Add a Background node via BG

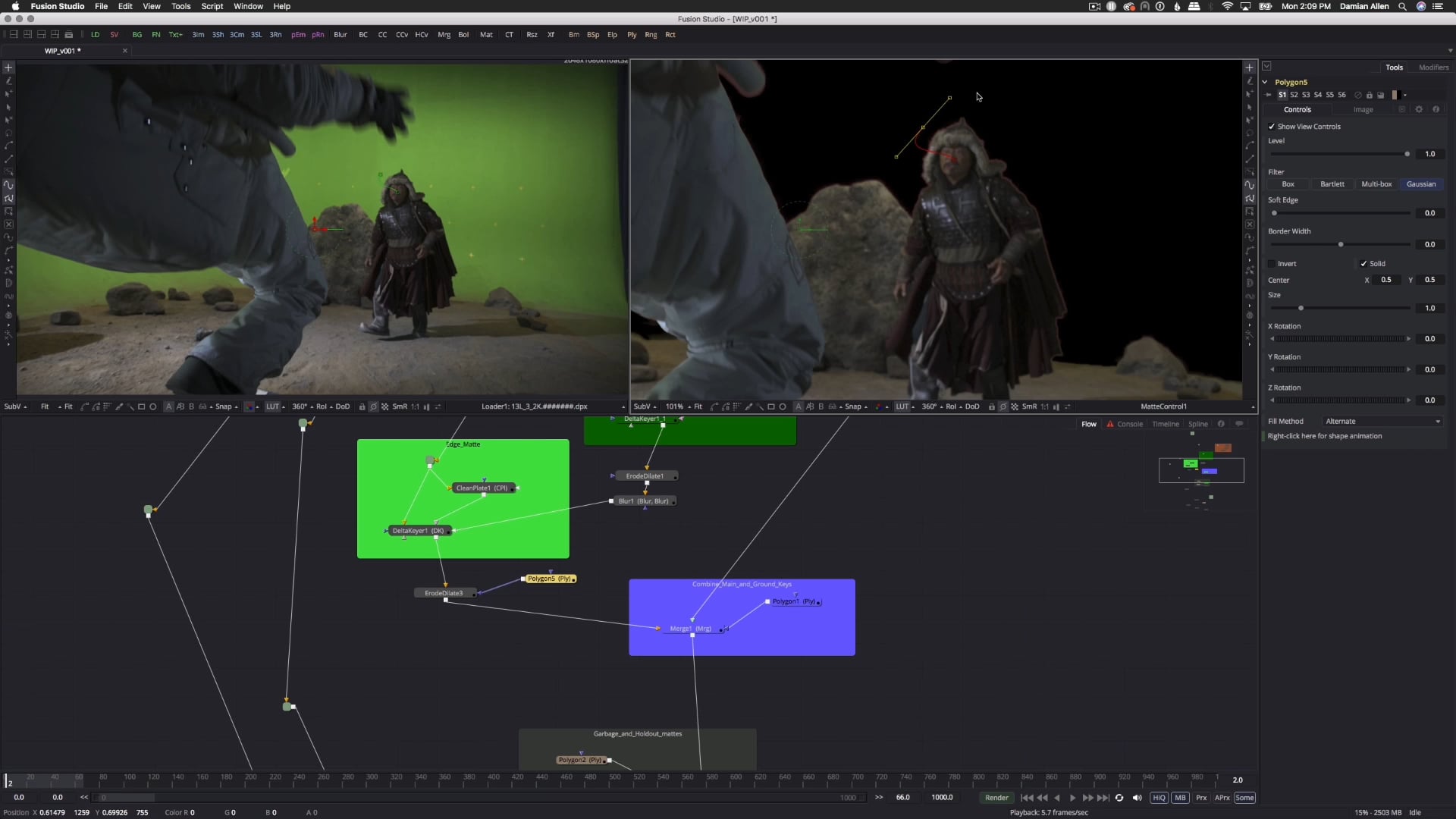(x=137, y=35)
